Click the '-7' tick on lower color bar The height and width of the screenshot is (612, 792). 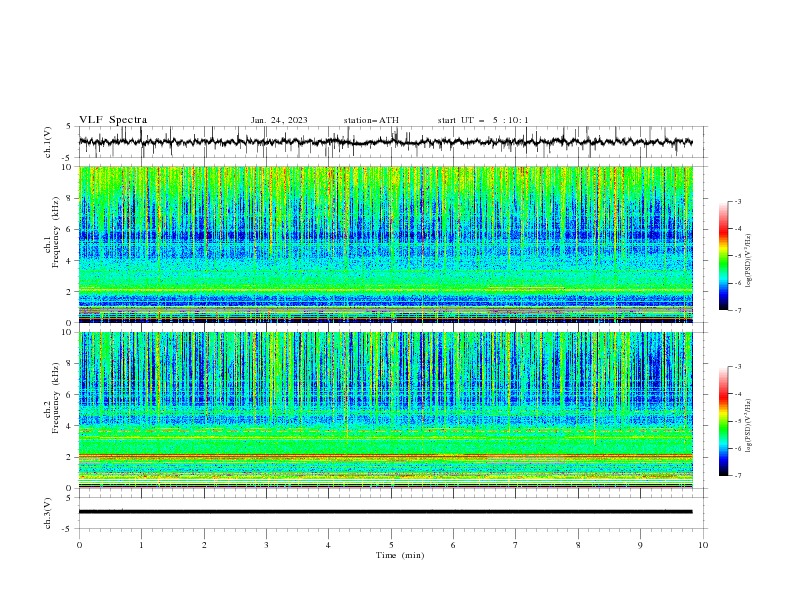[738, 476]
